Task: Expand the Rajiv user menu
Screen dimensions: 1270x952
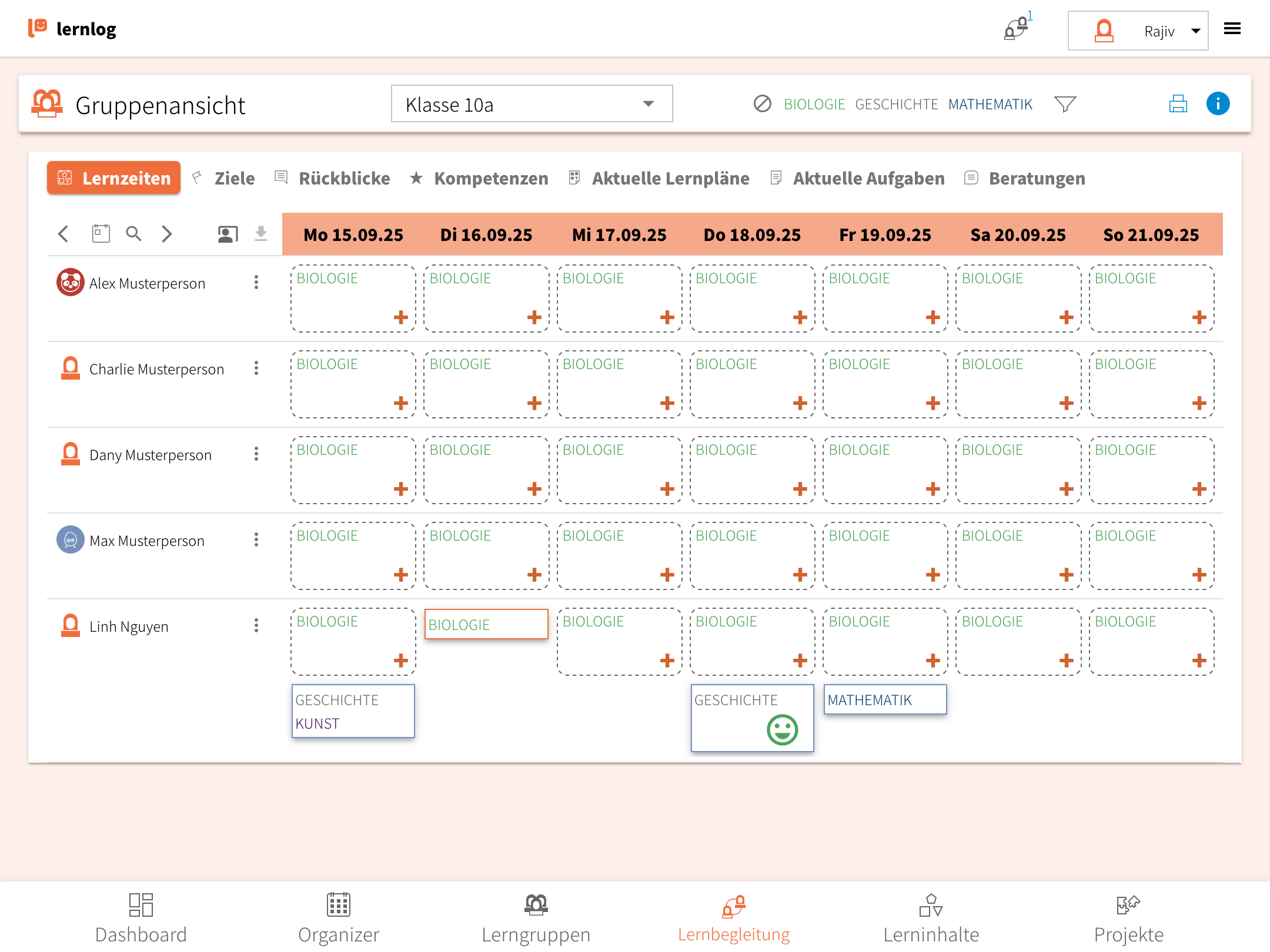Action: click(x=1138, y=31)
